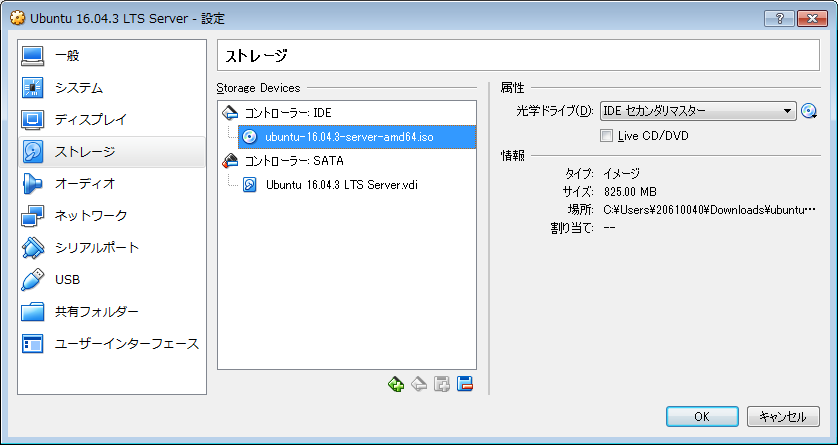
Task: Click the green add controller icon
Action: (x=396, y=384)
